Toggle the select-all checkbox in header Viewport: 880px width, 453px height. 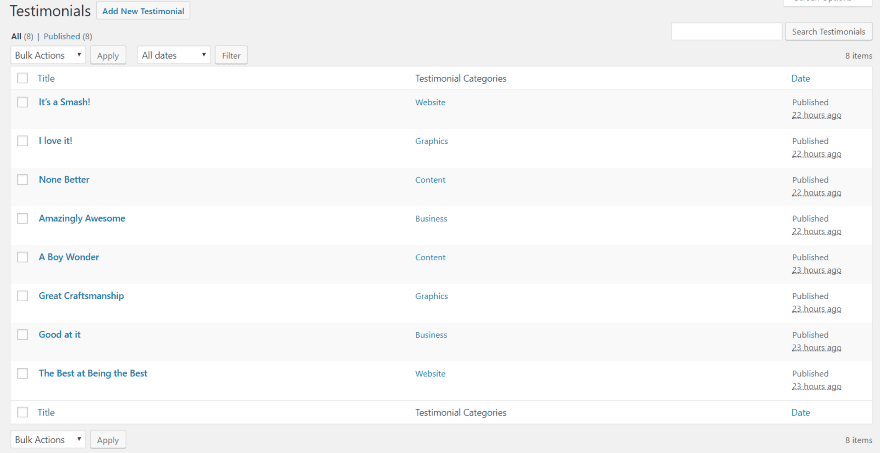(x=22, y=78)
